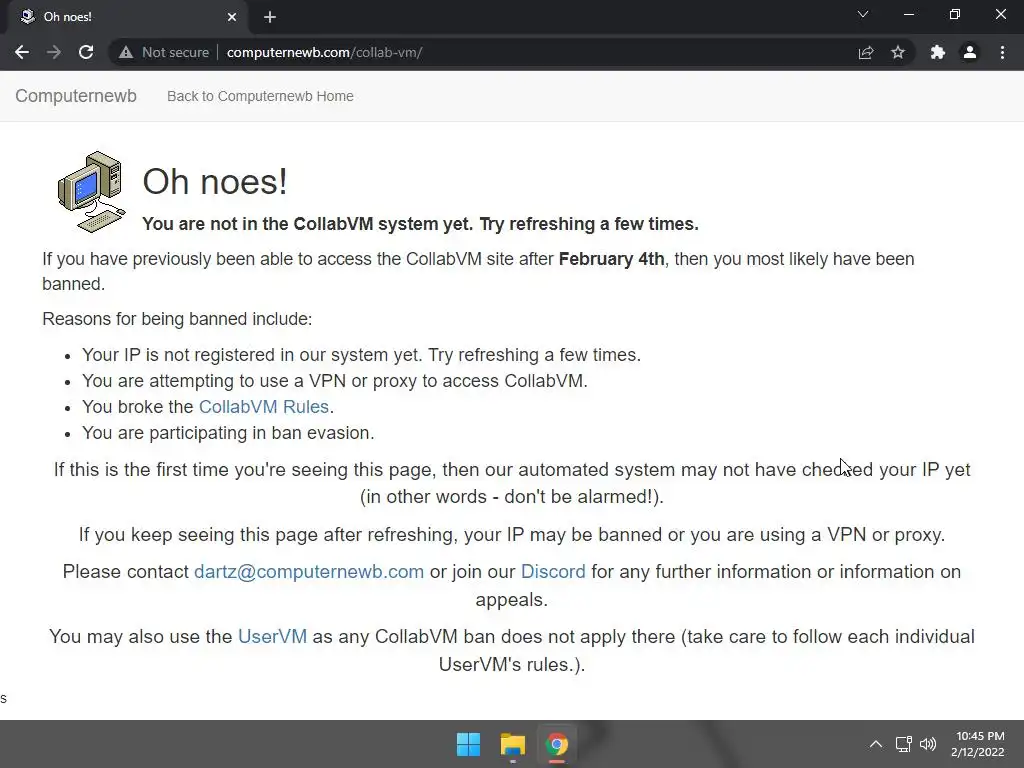
Task: Click the bold 'February 4th' text
Action: 611,259
